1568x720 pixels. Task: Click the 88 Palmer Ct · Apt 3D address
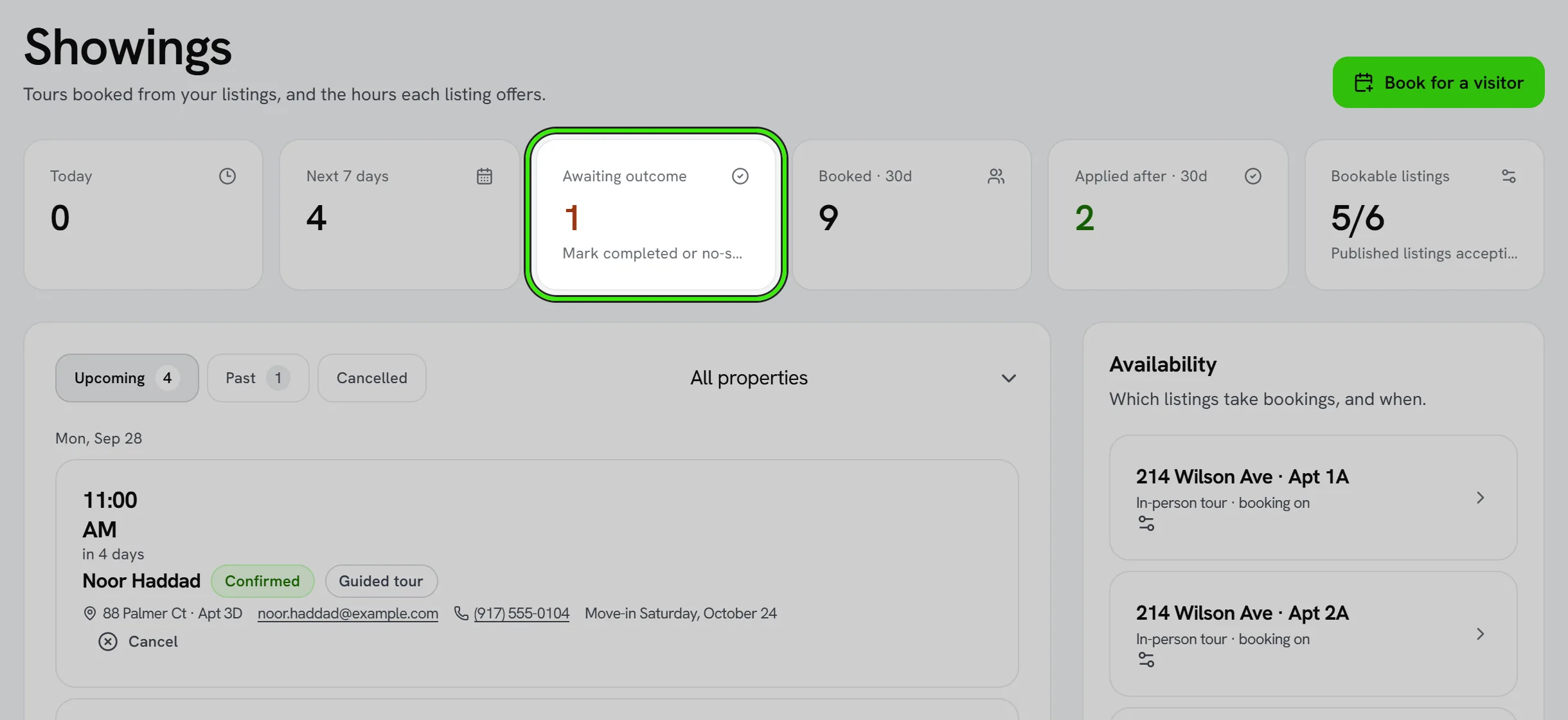pyautogui.click(x=172, y=613)
